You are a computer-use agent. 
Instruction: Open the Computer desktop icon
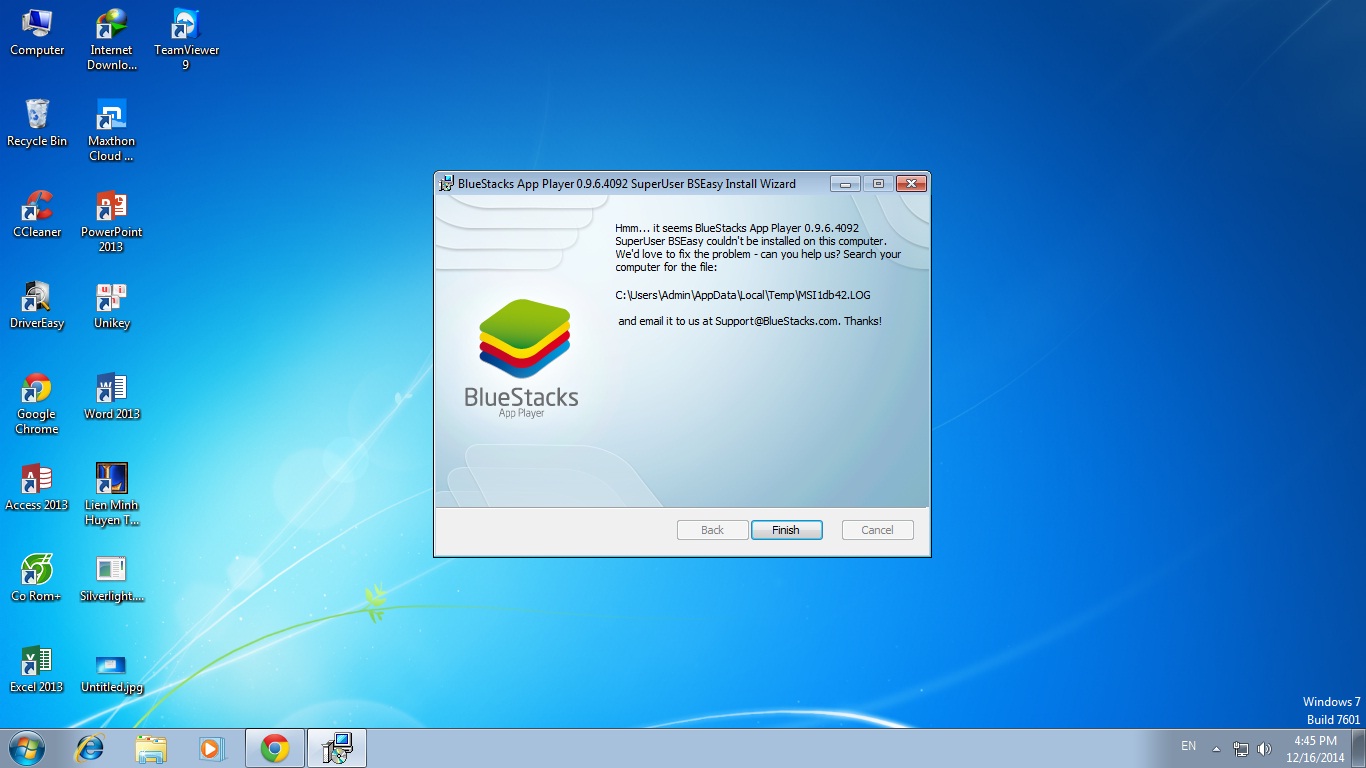point(37,32)
